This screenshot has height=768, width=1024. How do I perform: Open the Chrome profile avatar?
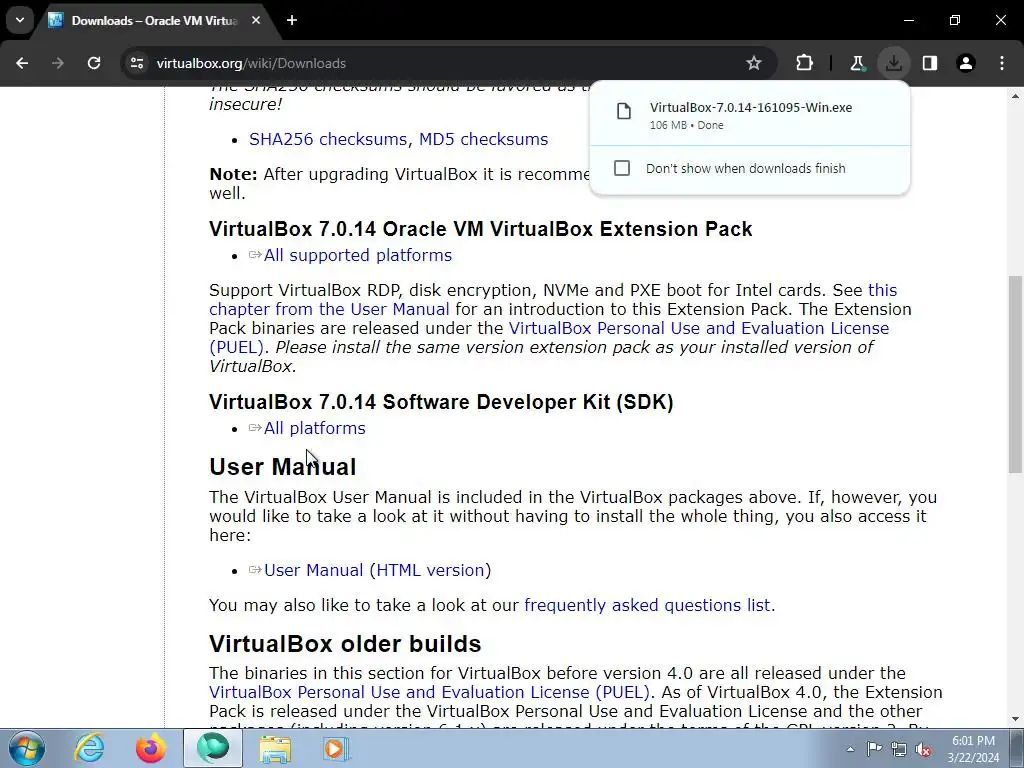pyautogui.click(x=966, y=63)
